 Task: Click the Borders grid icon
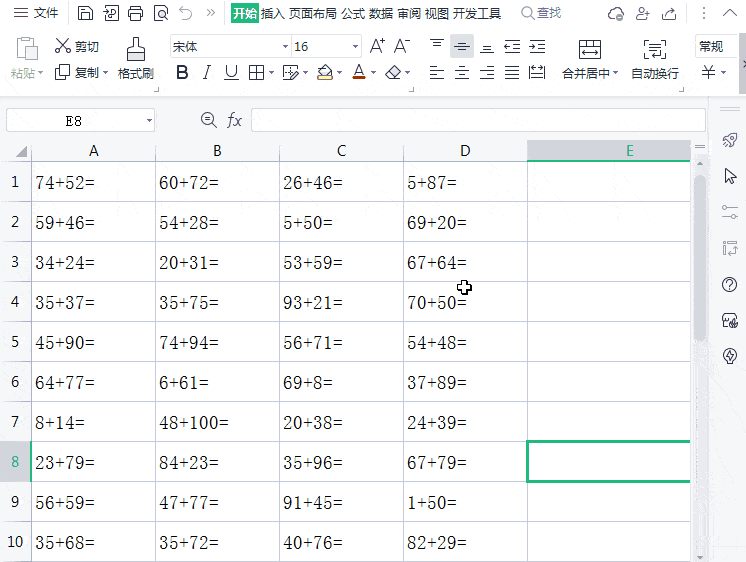pos(256,73)
